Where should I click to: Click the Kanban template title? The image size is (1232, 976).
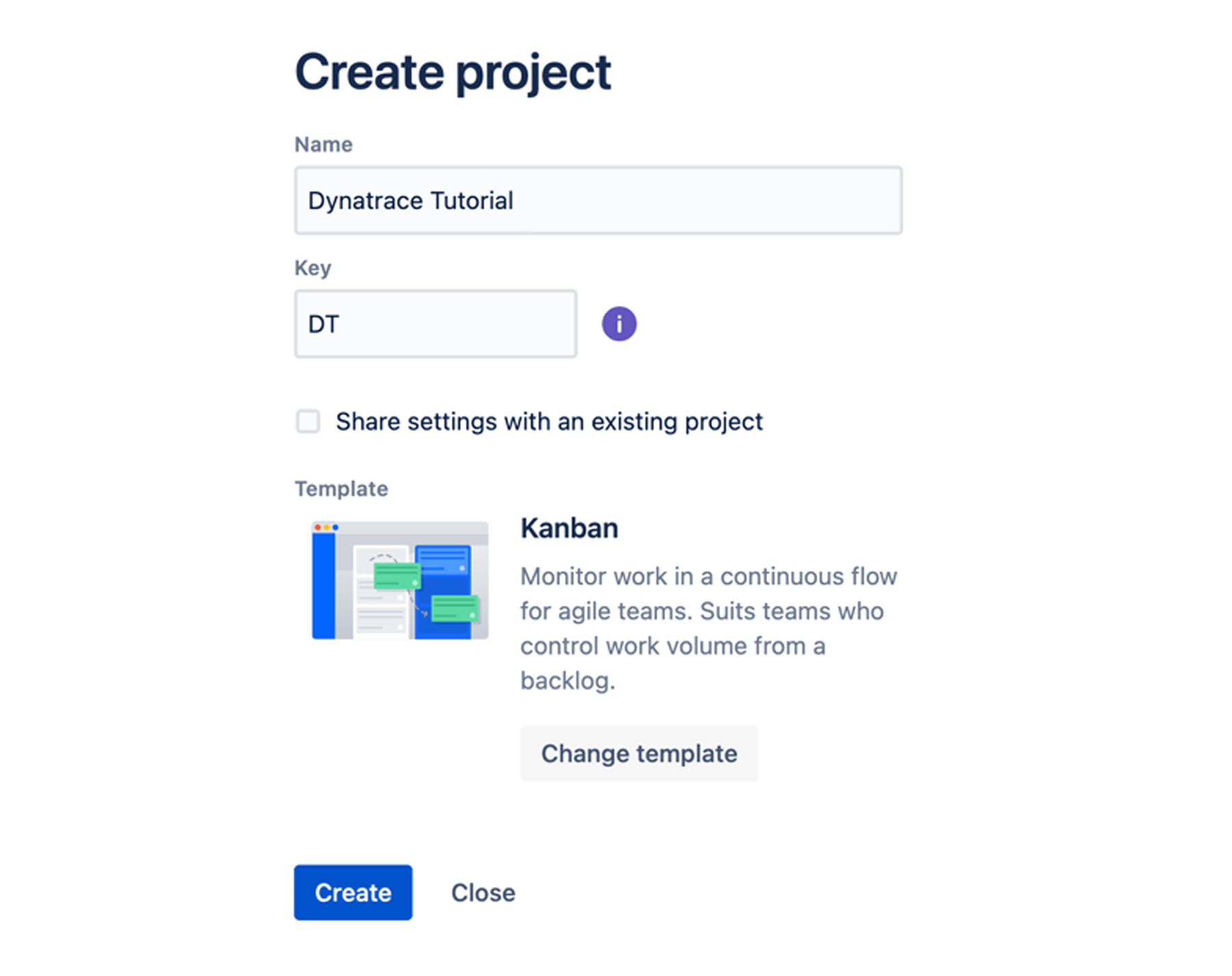point(569,527)
